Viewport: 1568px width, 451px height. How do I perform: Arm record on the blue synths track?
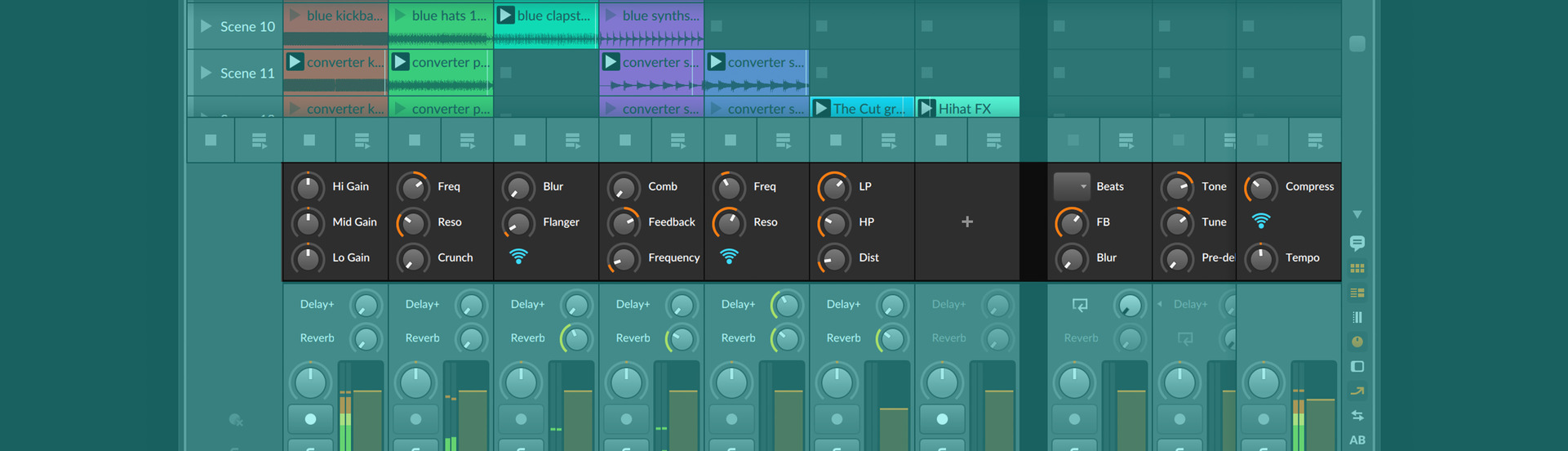coord(626,419)
